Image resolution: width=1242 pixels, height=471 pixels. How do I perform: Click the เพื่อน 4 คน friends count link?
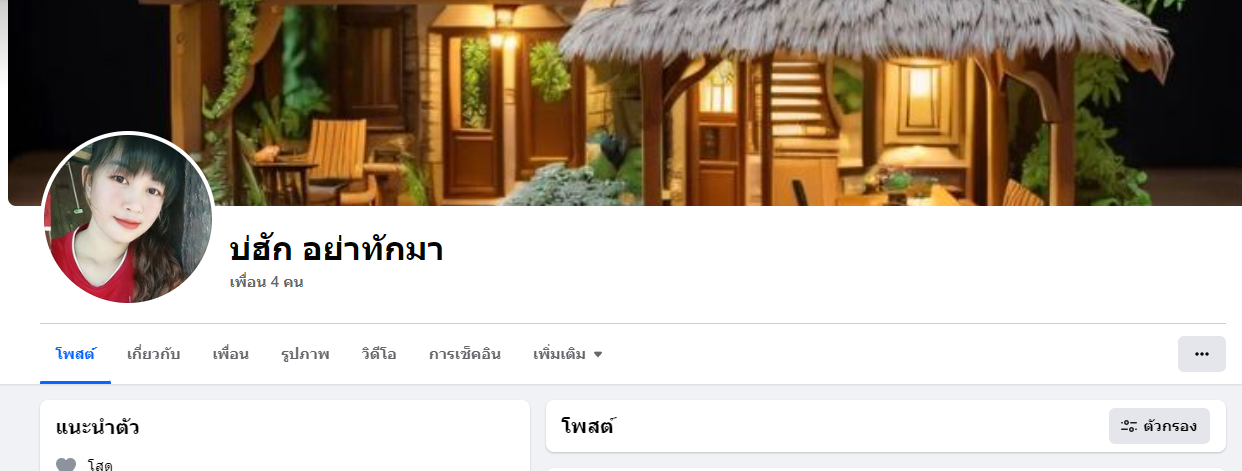266,282
